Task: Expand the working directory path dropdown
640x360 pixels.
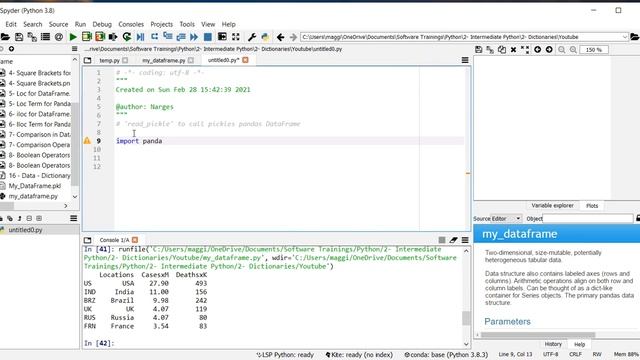Action: point(624,37)
